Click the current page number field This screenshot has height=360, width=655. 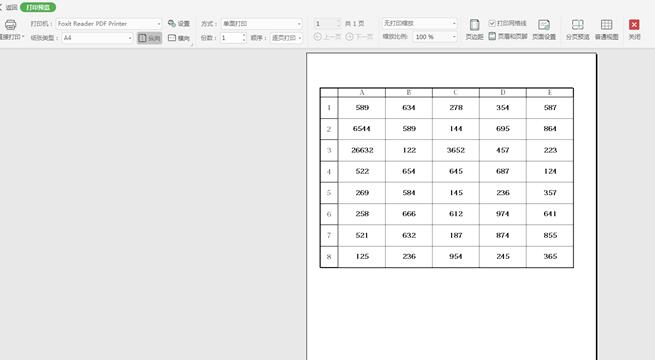click(x=326, y=24)
